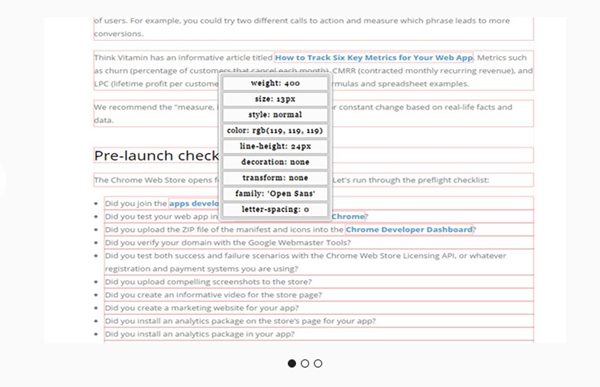Select the second carousel dot
Viewport: 600px width, 387px height.
tap(305, 363)
